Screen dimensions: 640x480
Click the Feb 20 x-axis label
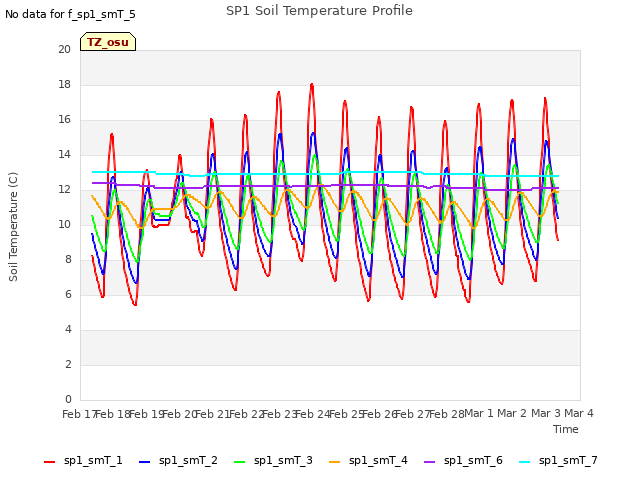coord(180,414)
